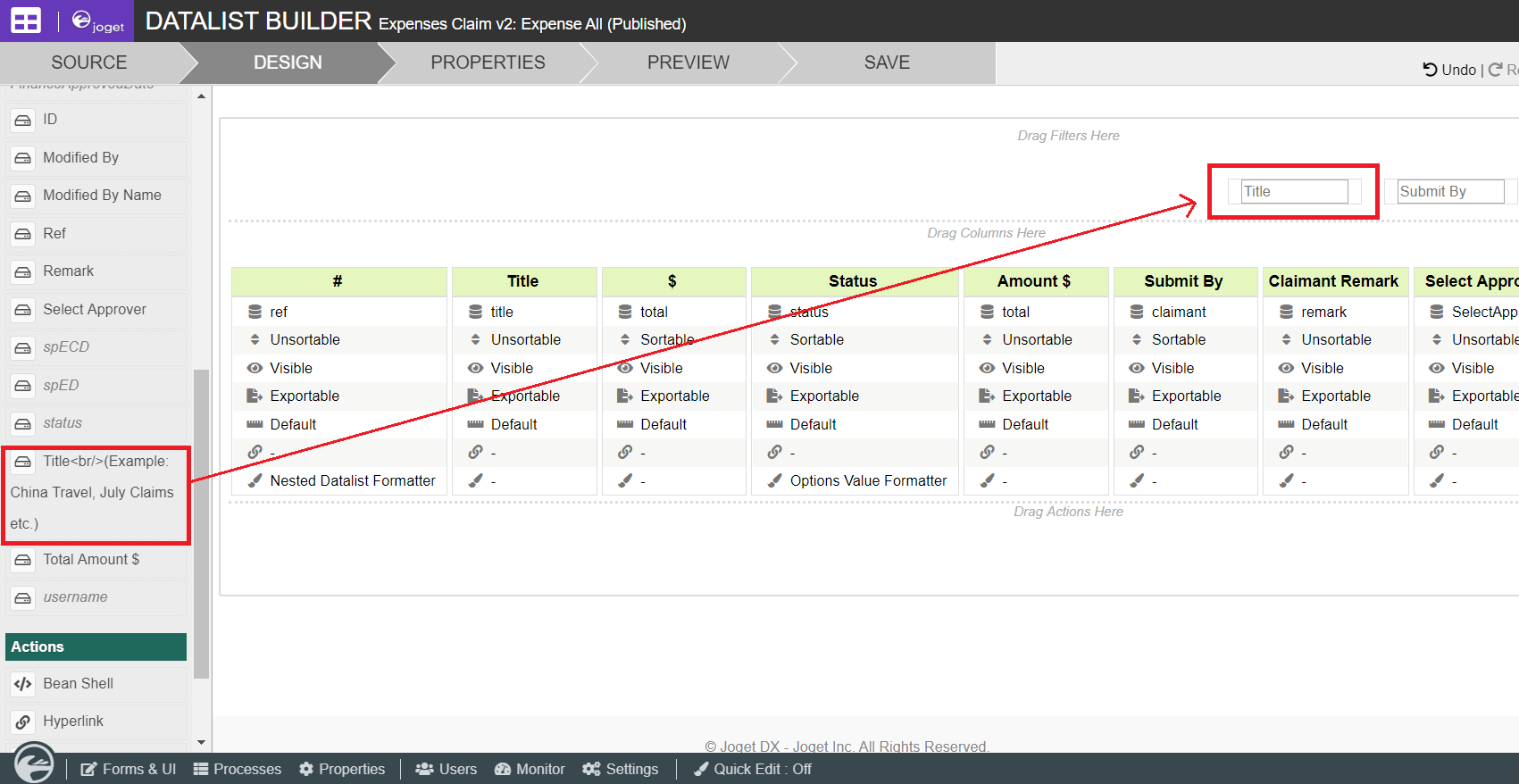Click the palette scrollbar down arrow
This screenshot has height=784, width=1519.
[201, 742]
